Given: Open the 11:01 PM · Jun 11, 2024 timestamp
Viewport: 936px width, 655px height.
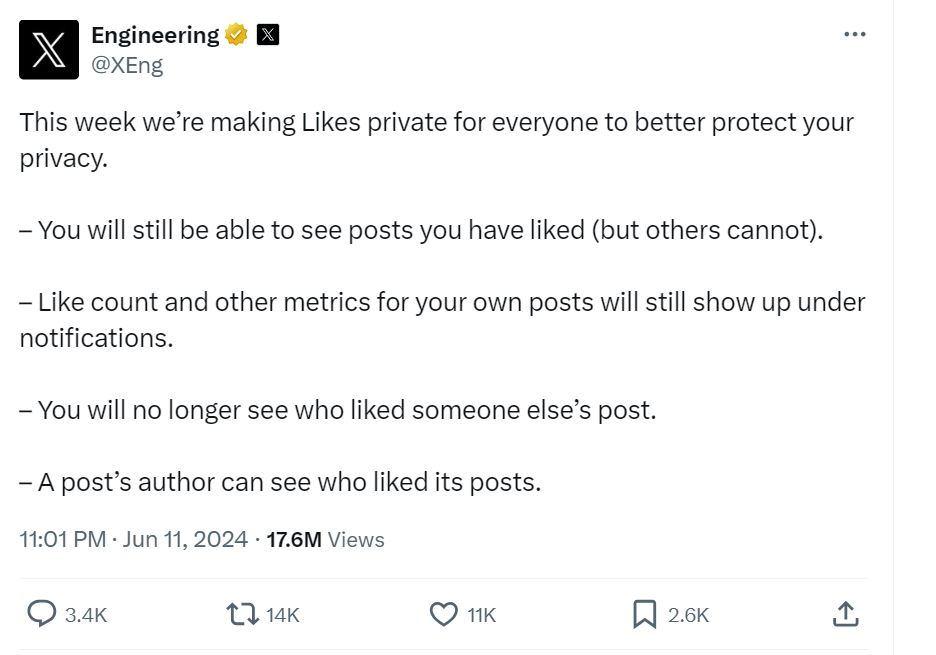Looking at the screenshot, I should click(x=133, y=539).
